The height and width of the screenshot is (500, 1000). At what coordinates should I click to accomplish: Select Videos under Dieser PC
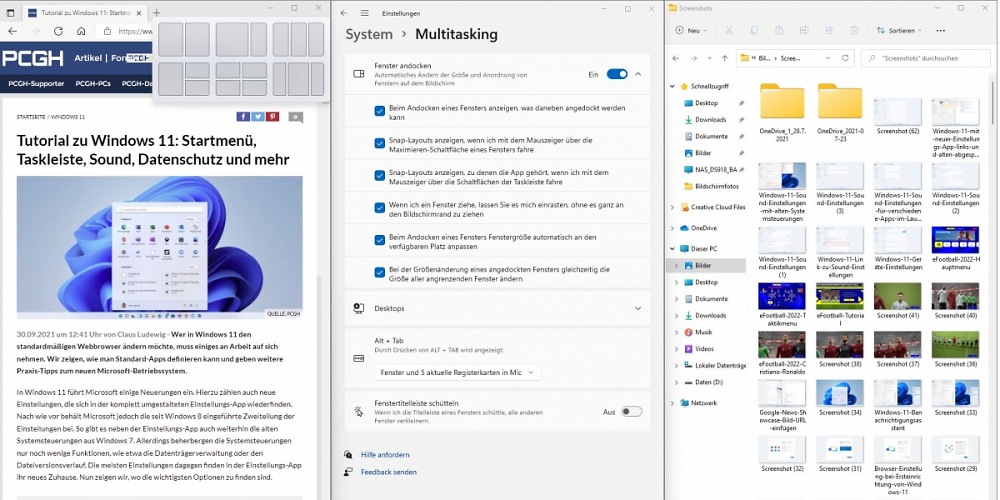705,349
